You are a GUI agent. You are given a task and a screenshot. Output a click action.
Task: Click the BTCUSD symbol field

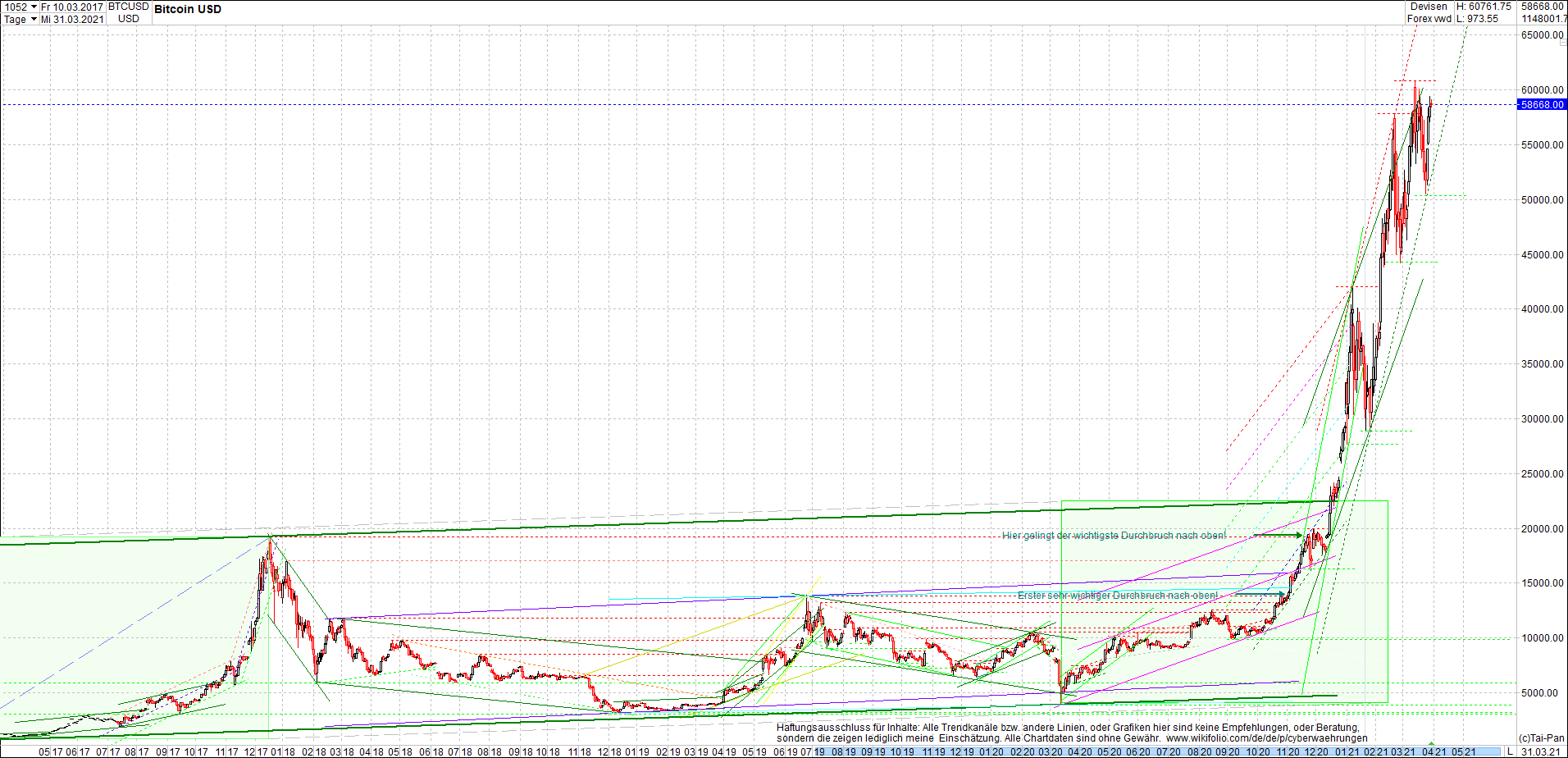tap(129, 7)
